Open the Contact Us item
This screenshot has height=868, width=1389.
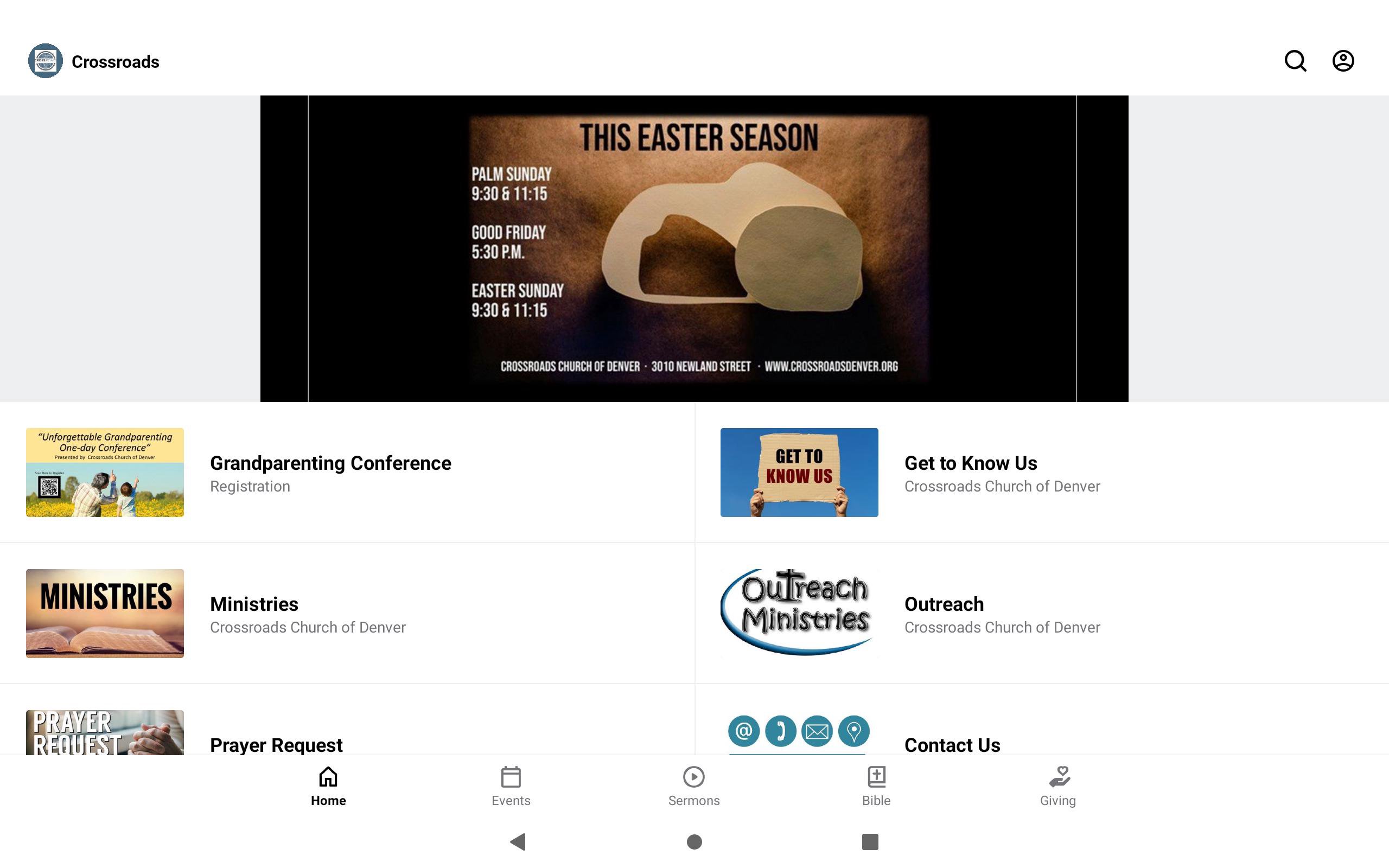tap(952, 744)
